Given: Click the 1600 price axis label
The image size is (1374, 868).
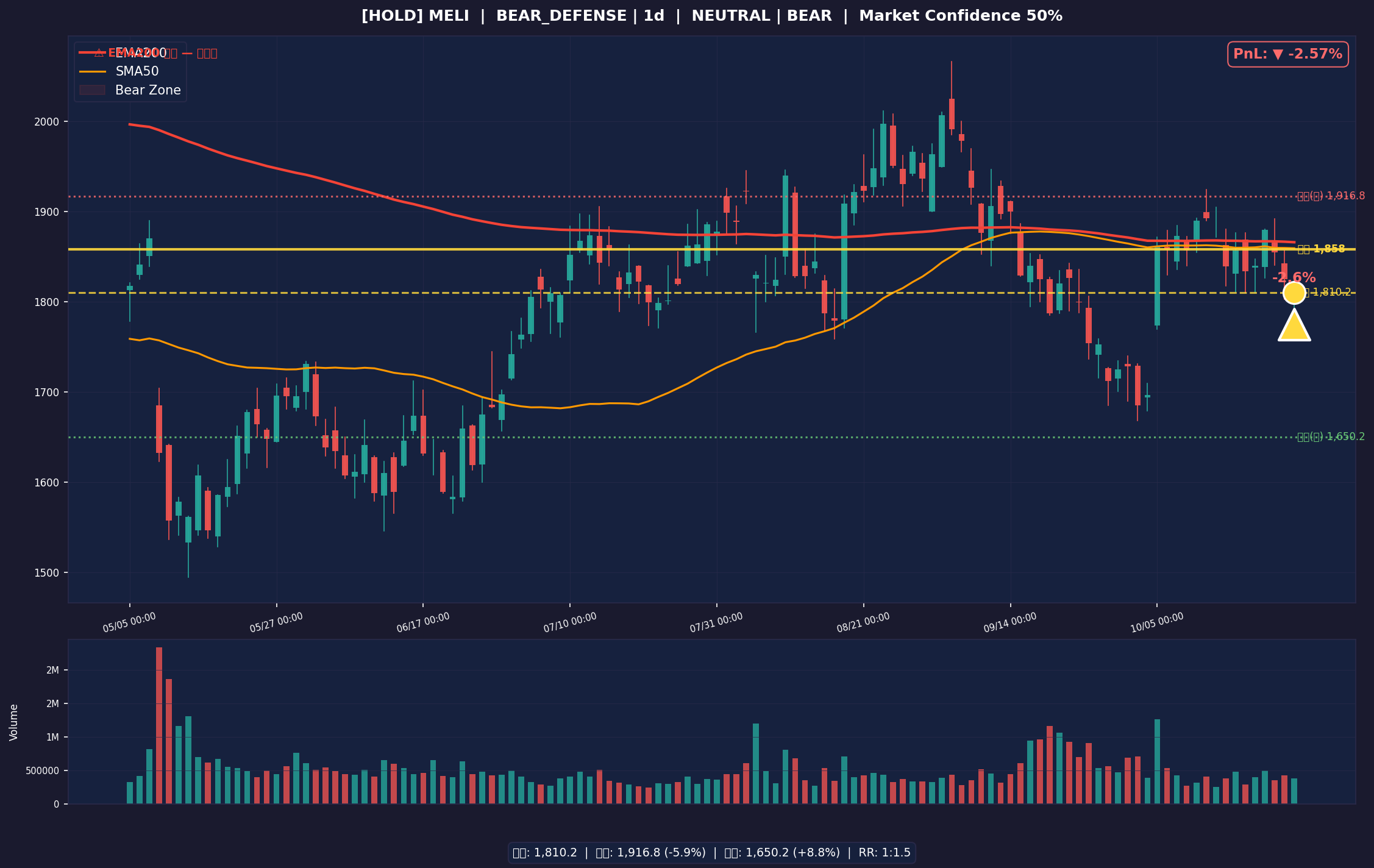Looking at the screenshot, I should point(48,483).
